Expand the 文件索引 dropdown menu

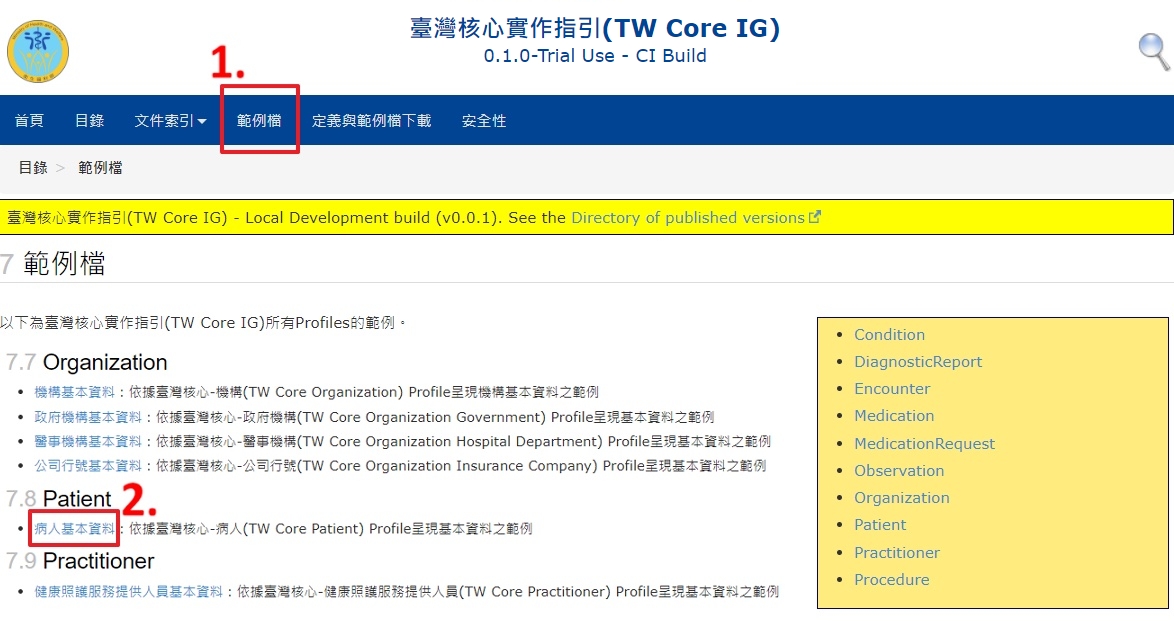170,121
